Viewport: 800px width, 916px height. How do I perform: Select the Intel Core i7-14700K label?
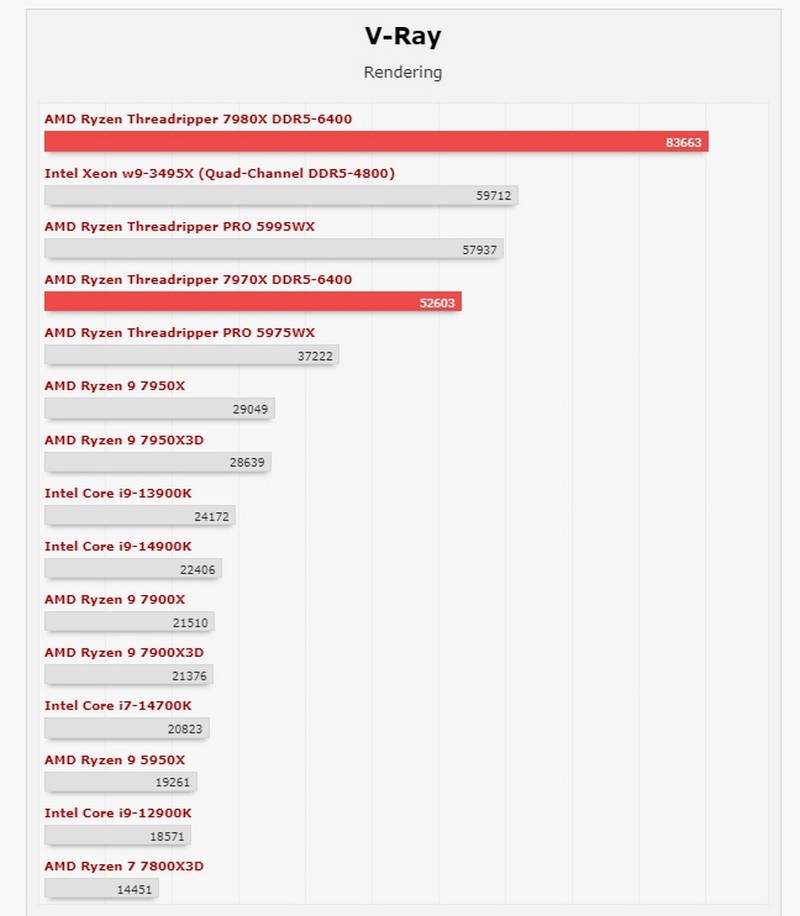point(117,706)
